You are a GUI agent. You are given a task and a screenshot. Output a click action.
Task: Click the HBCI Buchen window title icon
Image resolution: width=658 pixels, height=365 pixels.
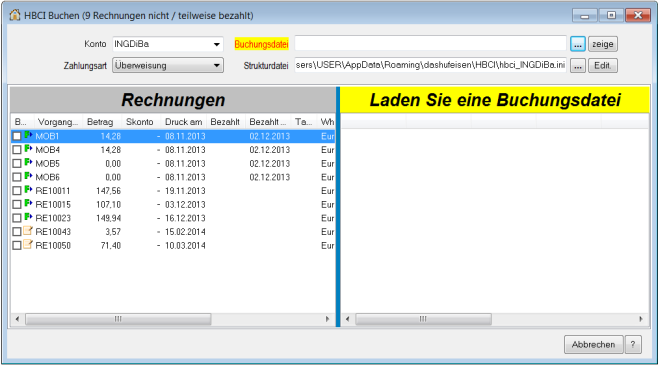click(15, 15)
